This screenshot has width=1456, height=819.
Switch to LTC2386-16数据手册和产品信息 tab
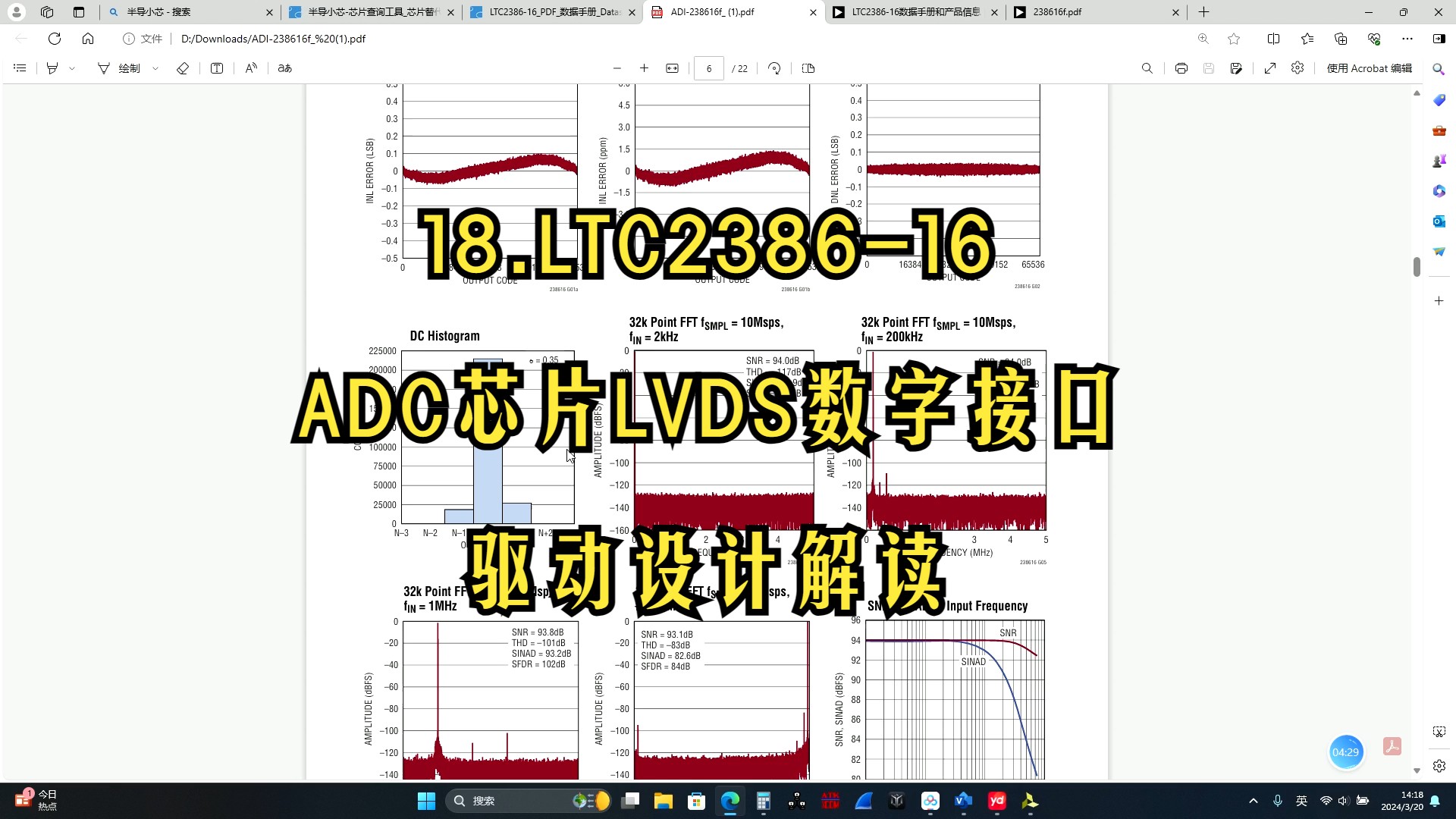[x=915, y=12]
